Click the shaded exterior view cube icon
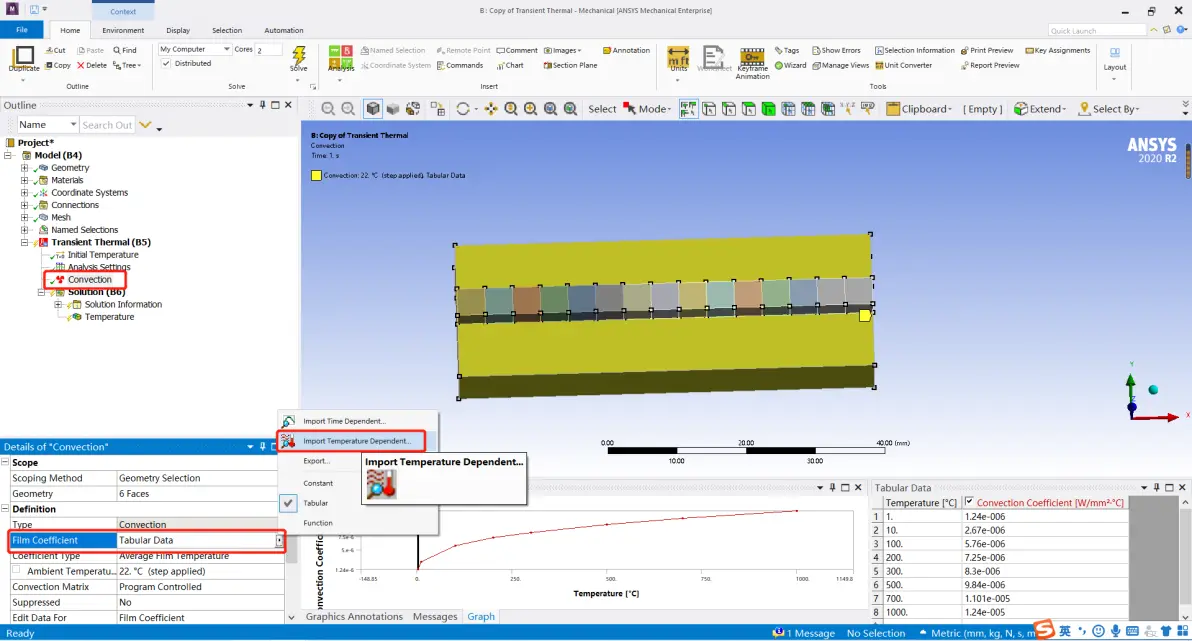1192x641 pixels. pos(372,109)
